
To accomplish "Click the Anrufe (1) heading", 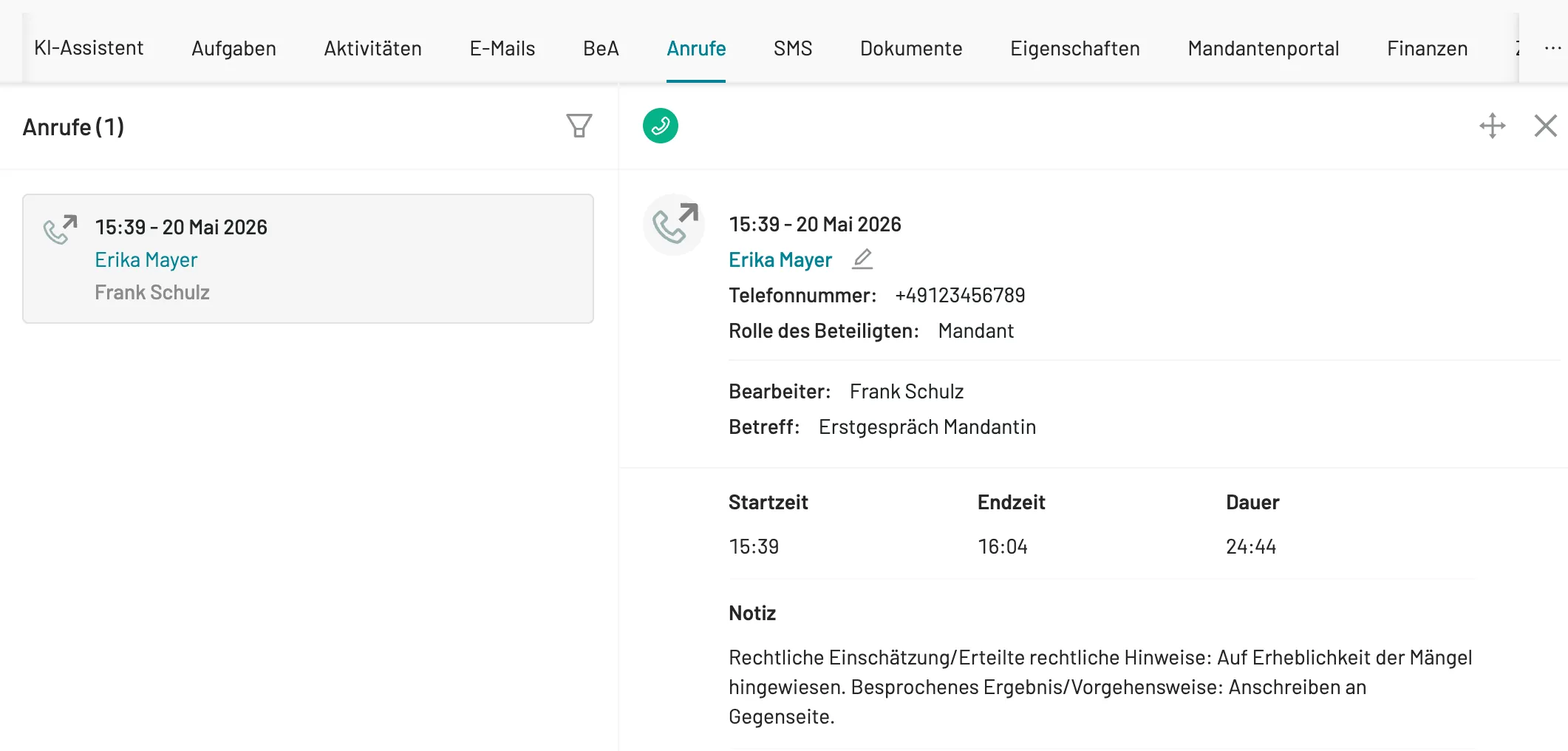I will (x=73, y=127).
